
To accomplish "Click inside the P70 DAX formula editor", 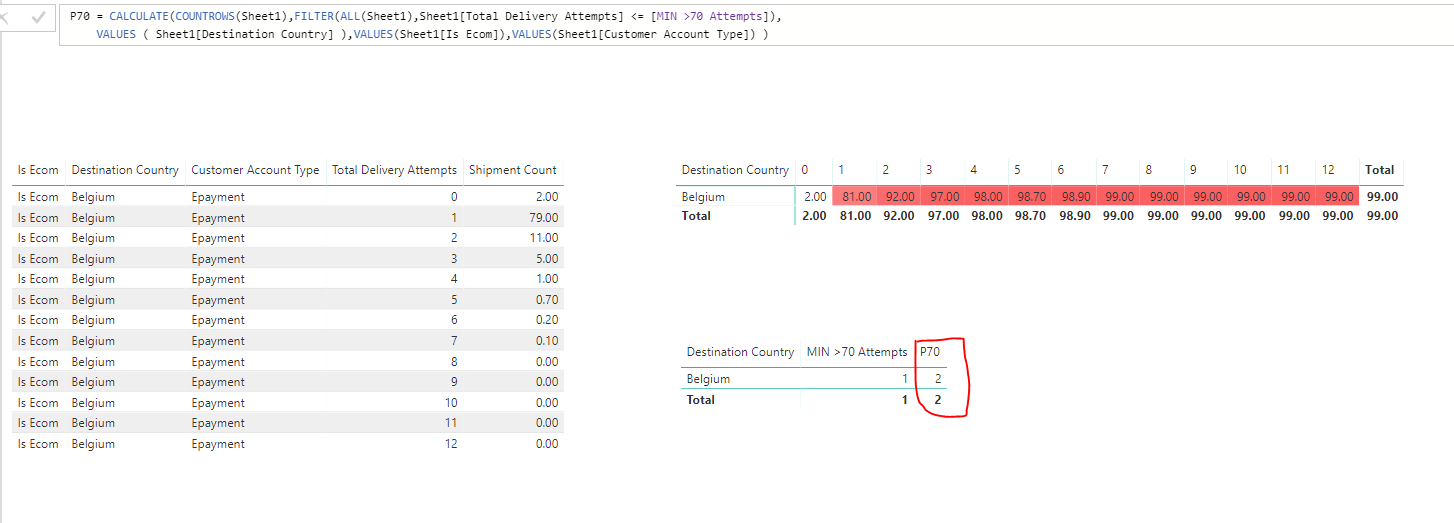I will (x=755, y=26).
